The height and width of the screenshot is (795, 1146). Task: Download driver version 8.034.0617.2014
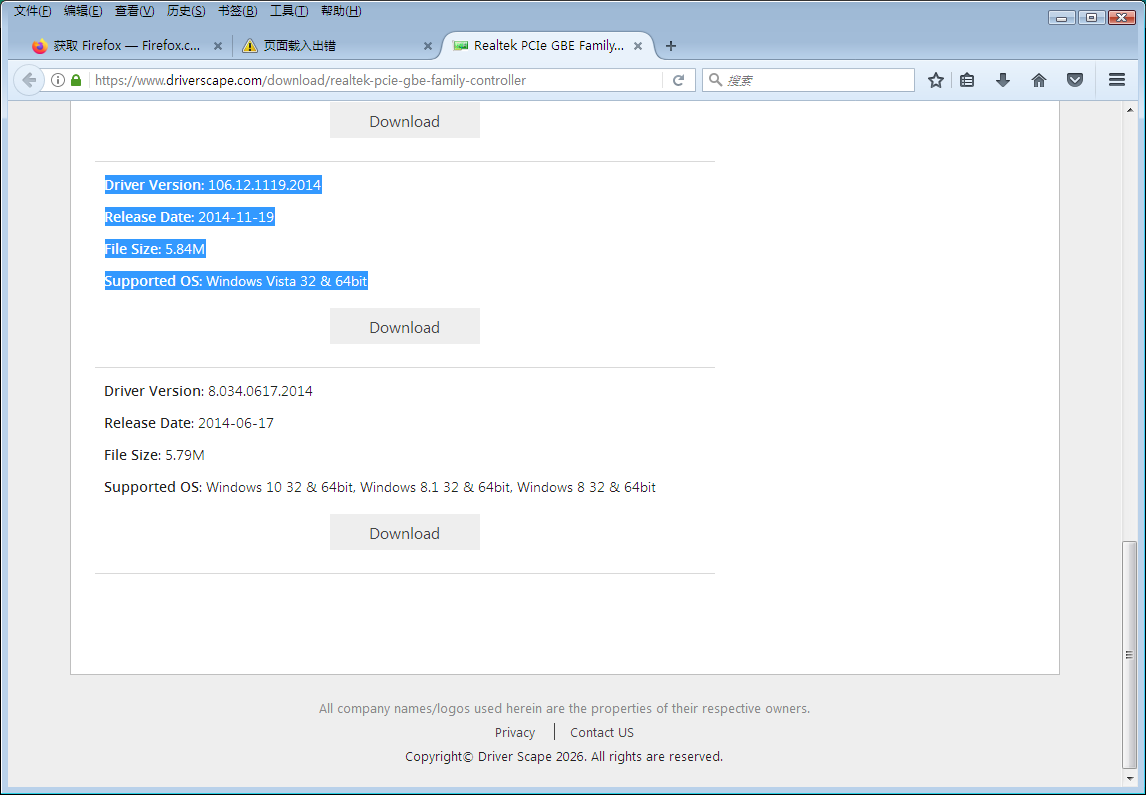(404, 533)
